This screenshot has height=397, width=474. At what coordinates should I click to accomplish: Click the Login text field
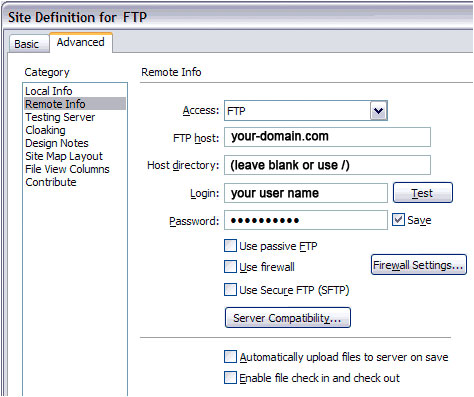click(306, 193)
